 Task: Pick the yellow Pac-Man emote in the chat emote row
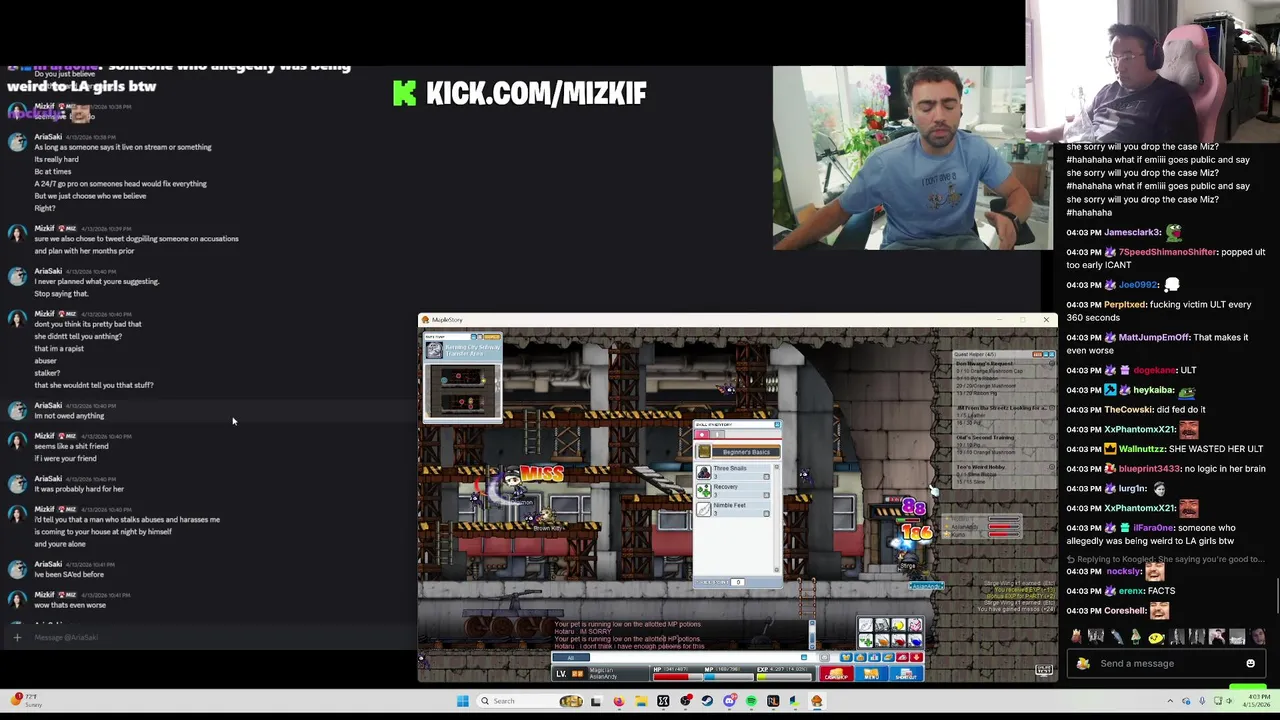point(1156,638)
